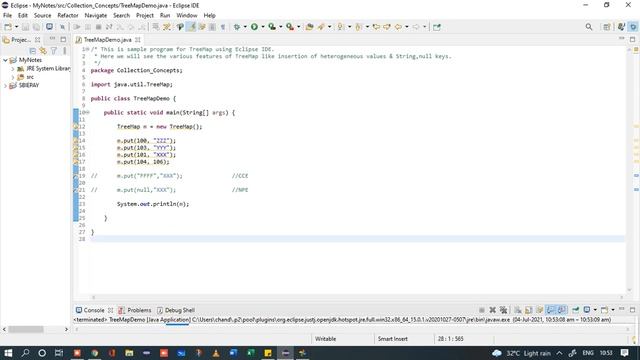Open the Terminal toolbar icon

pos(49,27)
